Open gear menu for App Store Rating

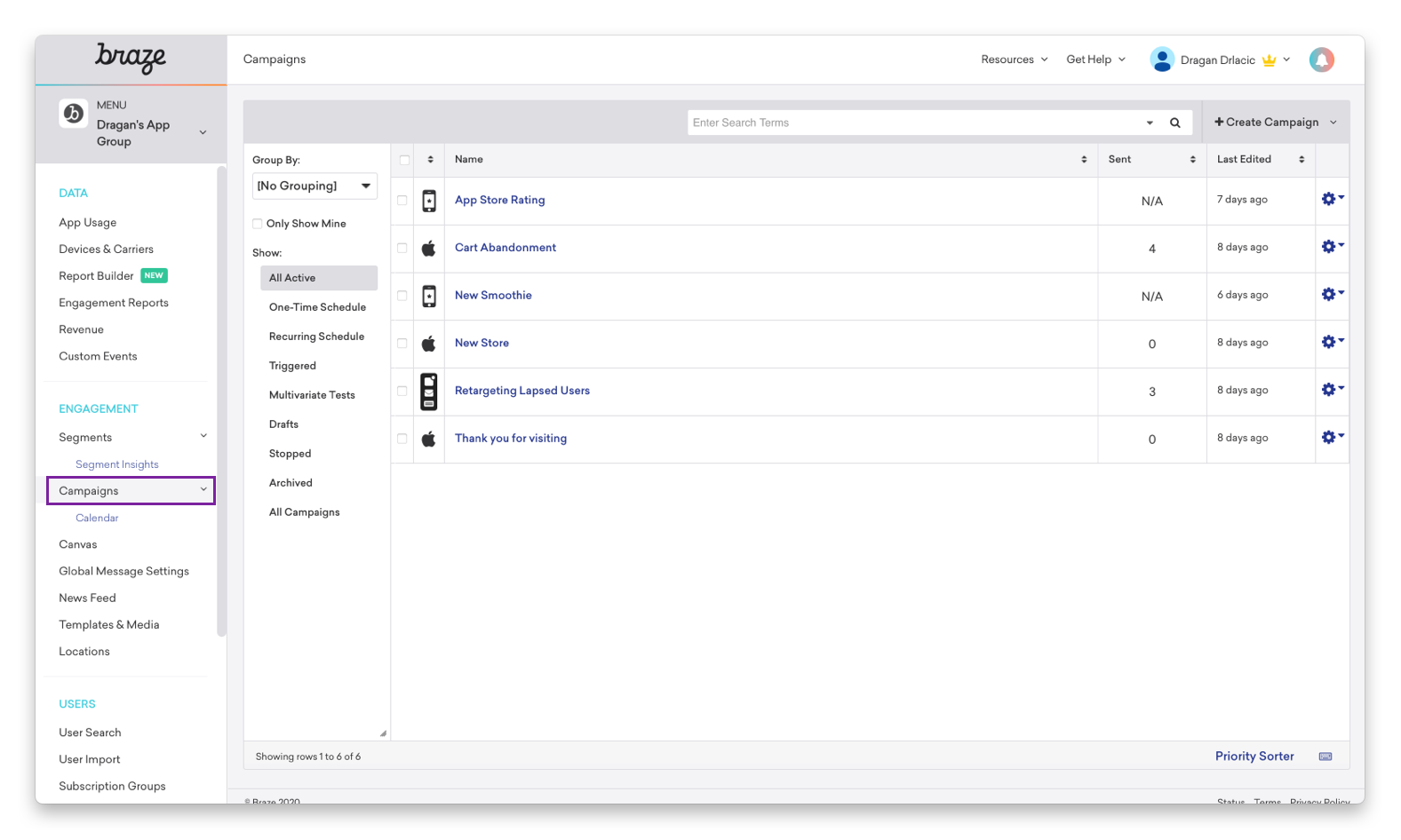1332,199
